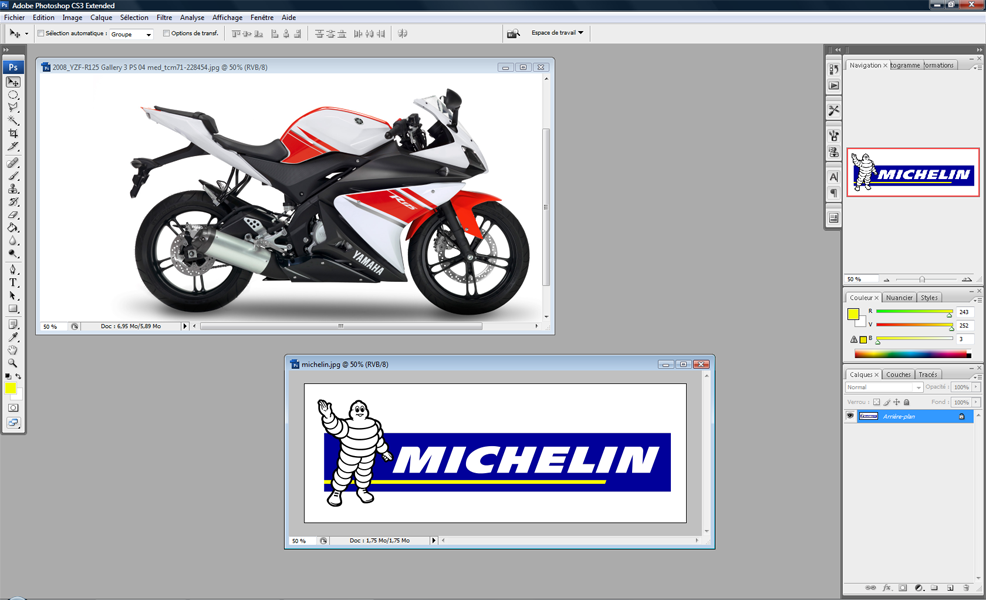Image resolution: width=986 pixels, height=600 pixels.
Task: Open the Espace de travail dropdown
Action: pos(557,33)
